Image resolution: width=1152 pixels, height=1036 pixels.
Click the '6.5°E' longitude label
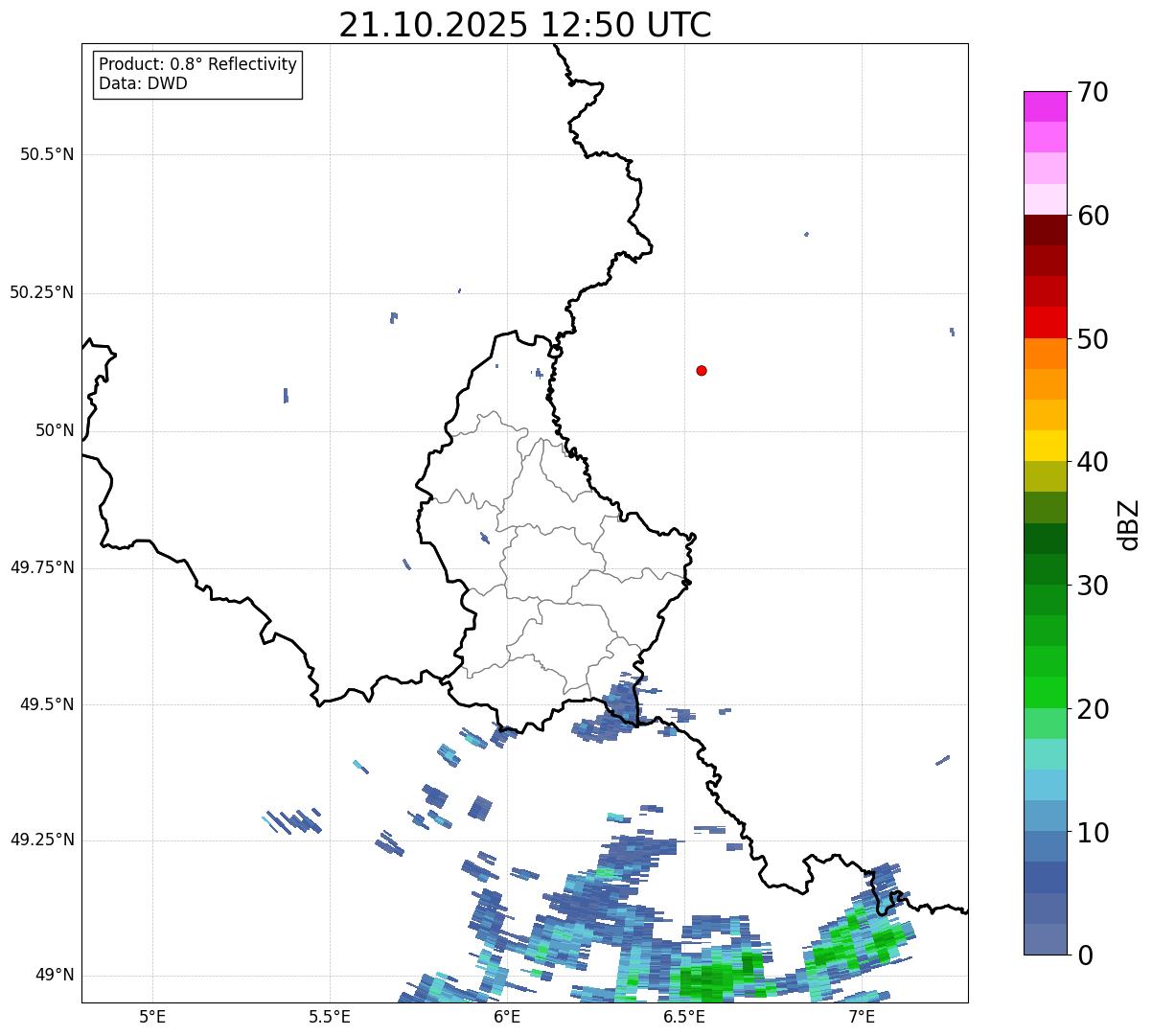684,1016
